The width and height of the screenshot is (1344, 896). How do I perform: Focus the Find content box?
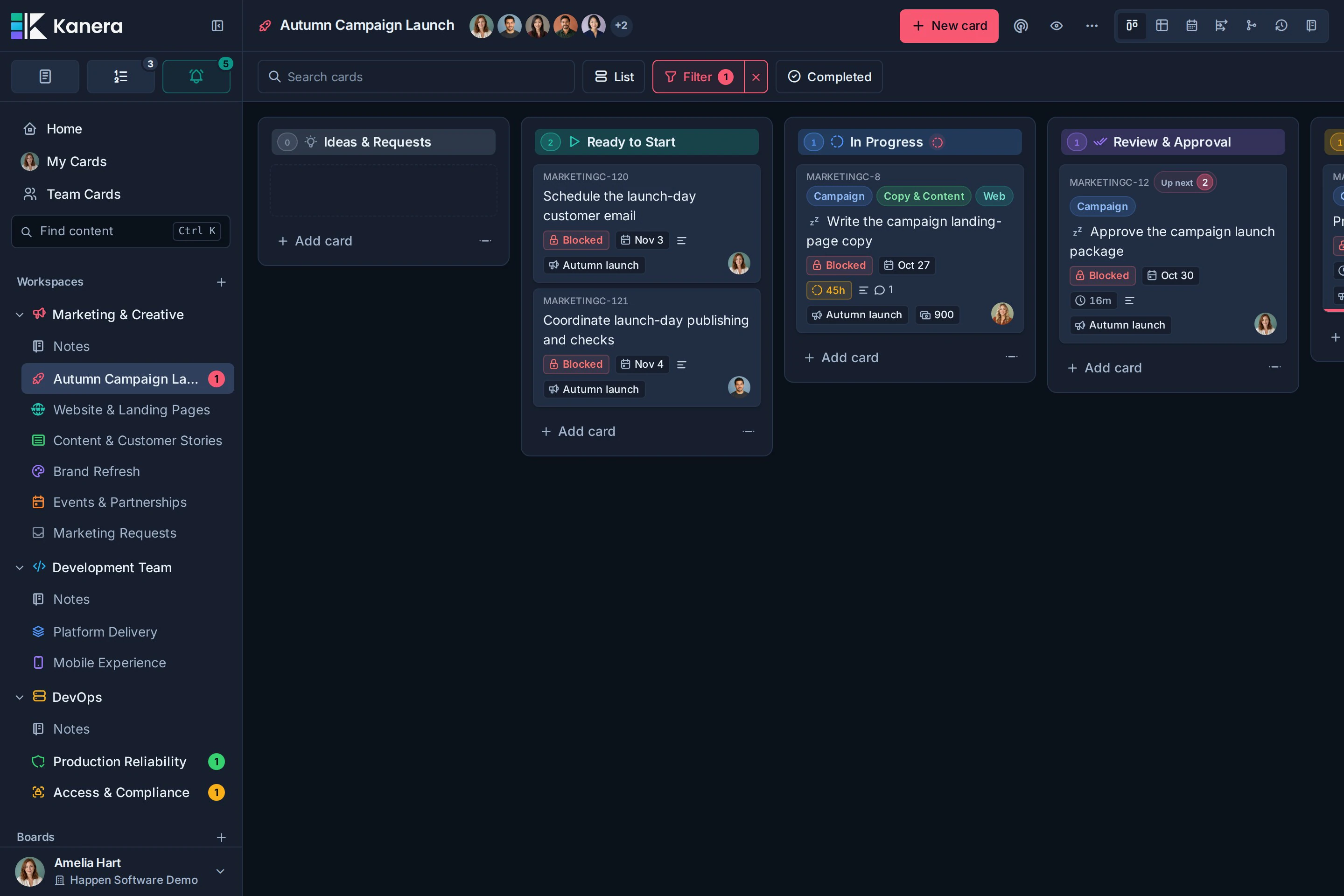120,231
